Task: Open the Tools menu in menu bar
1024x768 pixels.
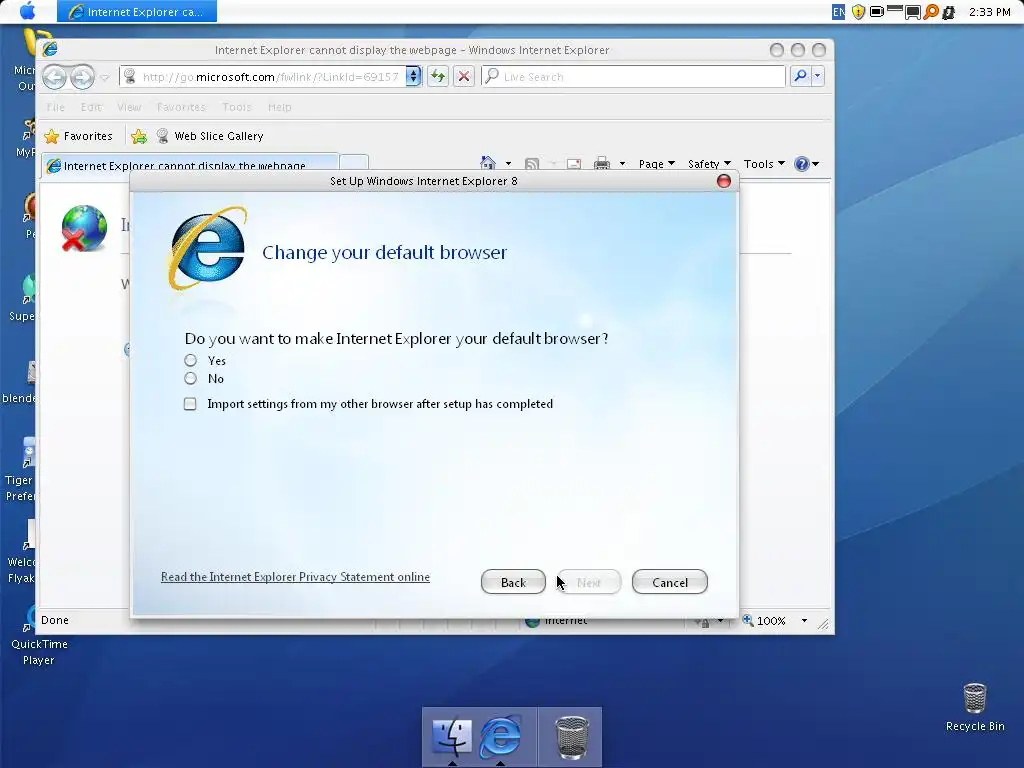Action: (236, 107)
